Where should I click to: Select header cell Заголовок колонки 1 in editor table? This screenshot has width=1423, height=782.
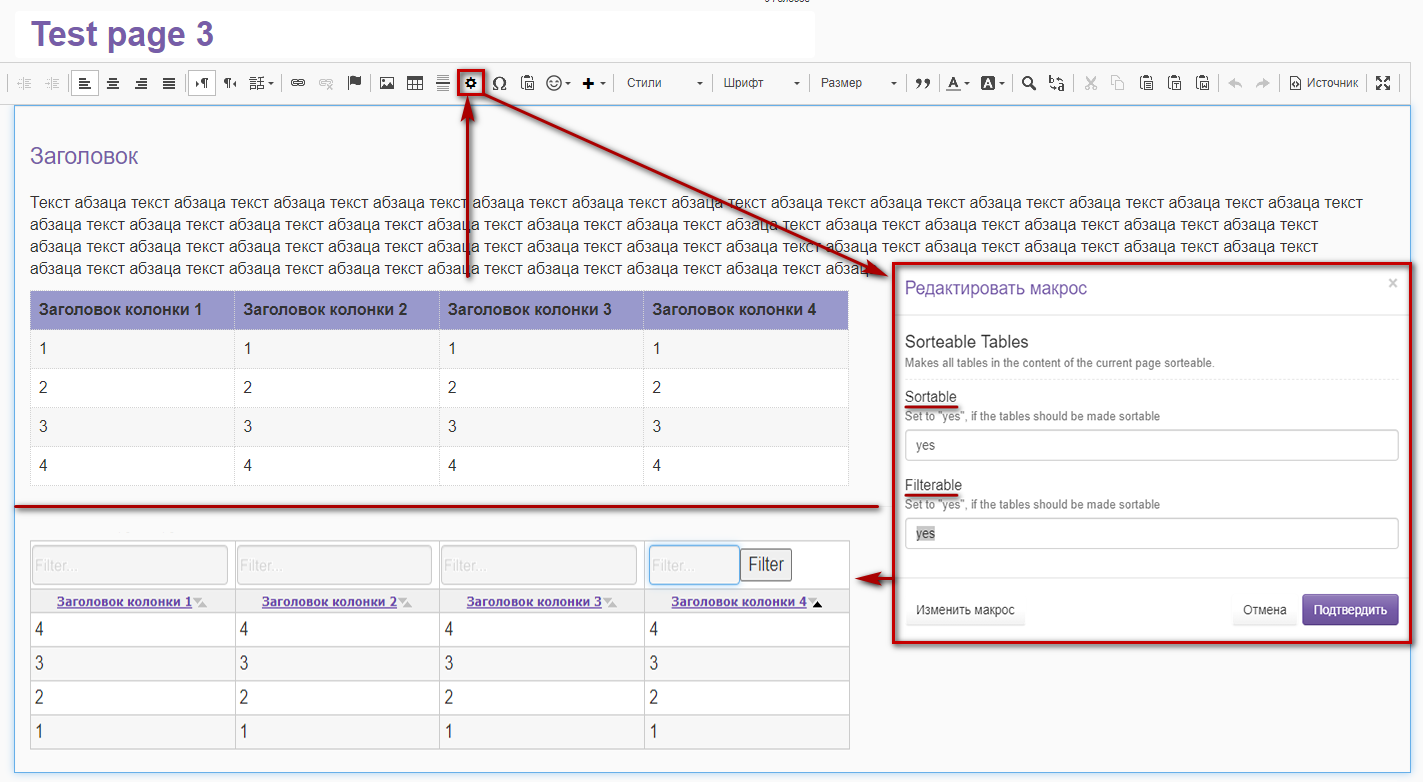132,310
